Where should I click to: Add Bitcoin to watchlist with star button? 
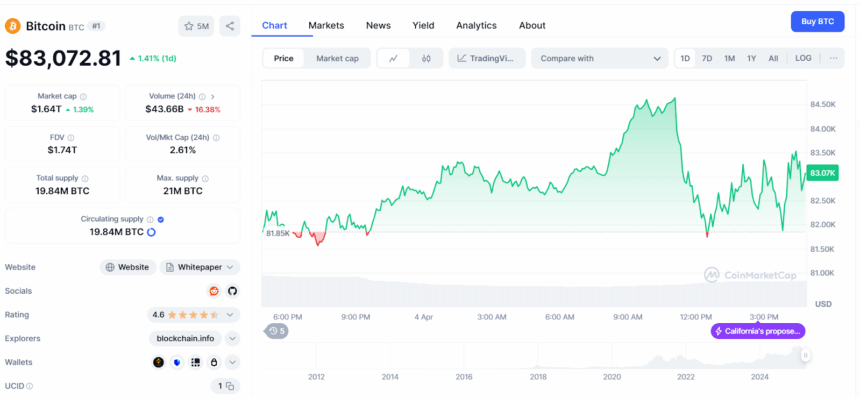coord(196,26)
